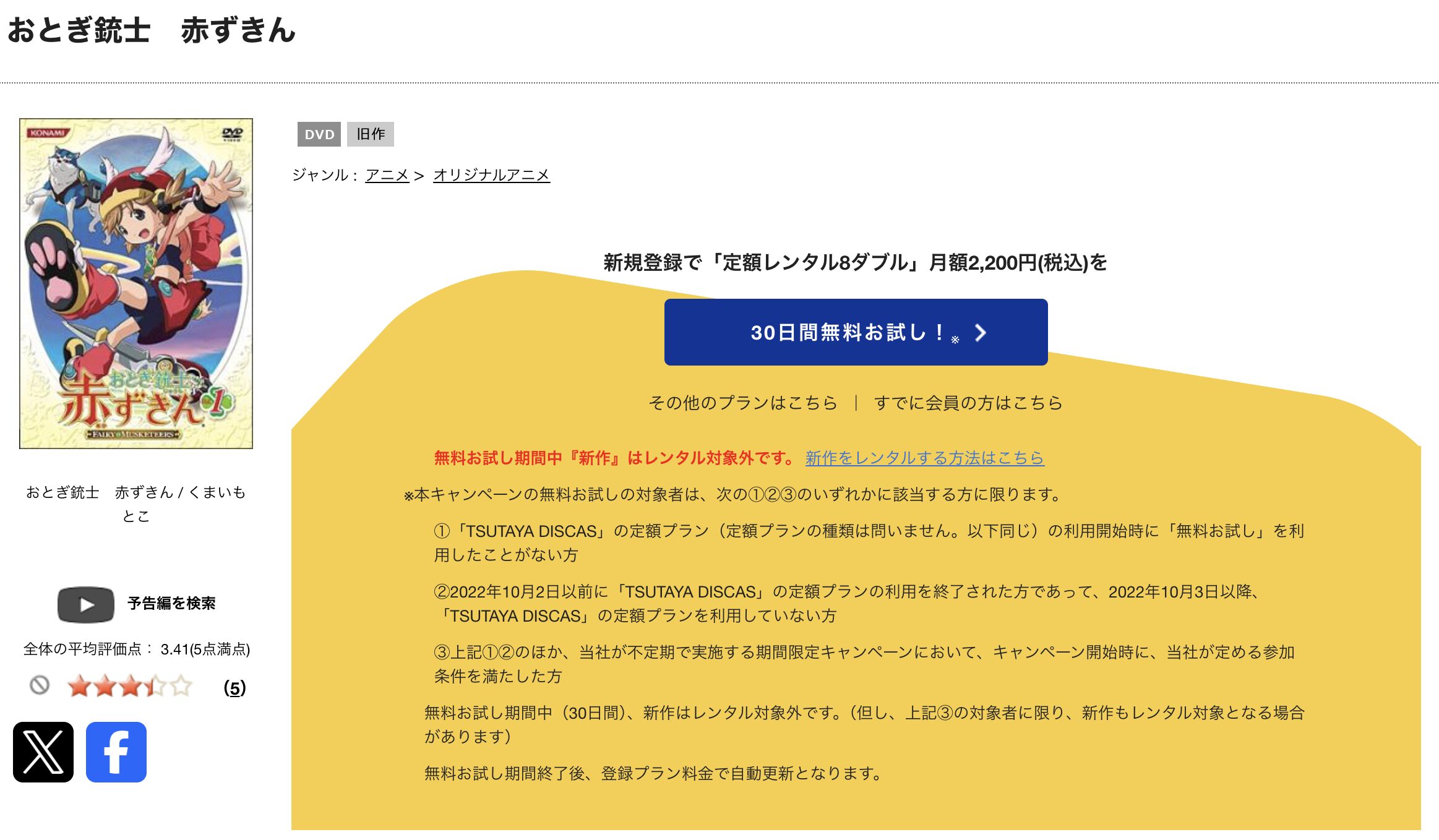Viewport: 1439px width, 840px height.
Task: Click the clear rating circle-slash icon
Action: coord(40,685)
